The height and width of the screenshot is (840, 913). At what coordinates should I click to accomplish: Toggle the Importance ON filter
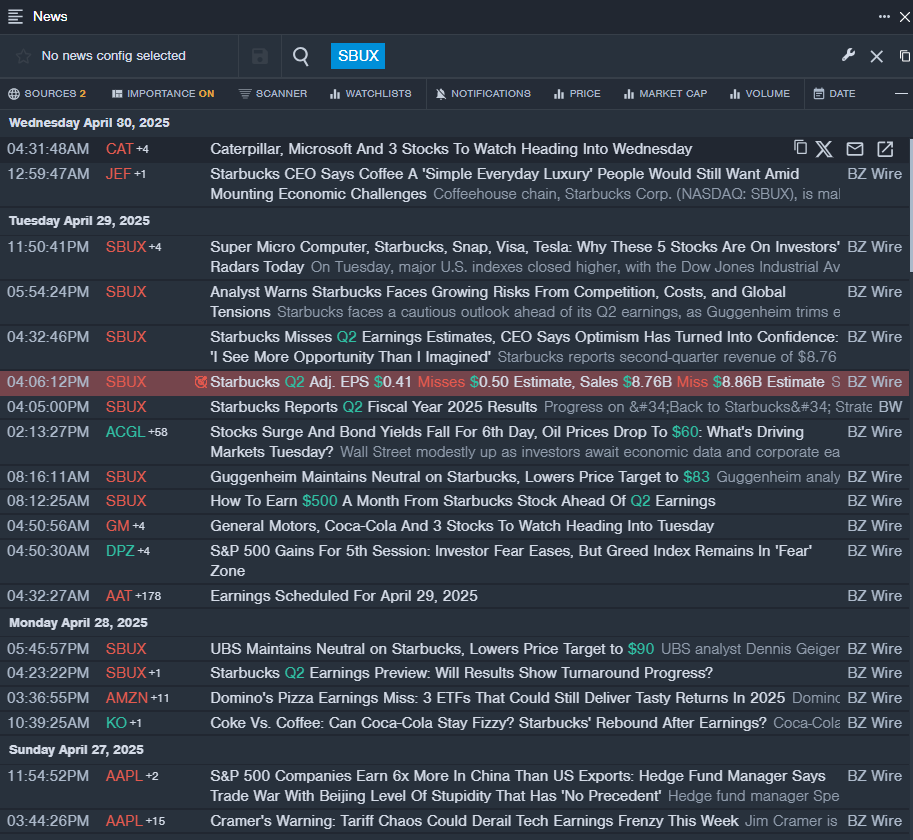pos(163,94)
